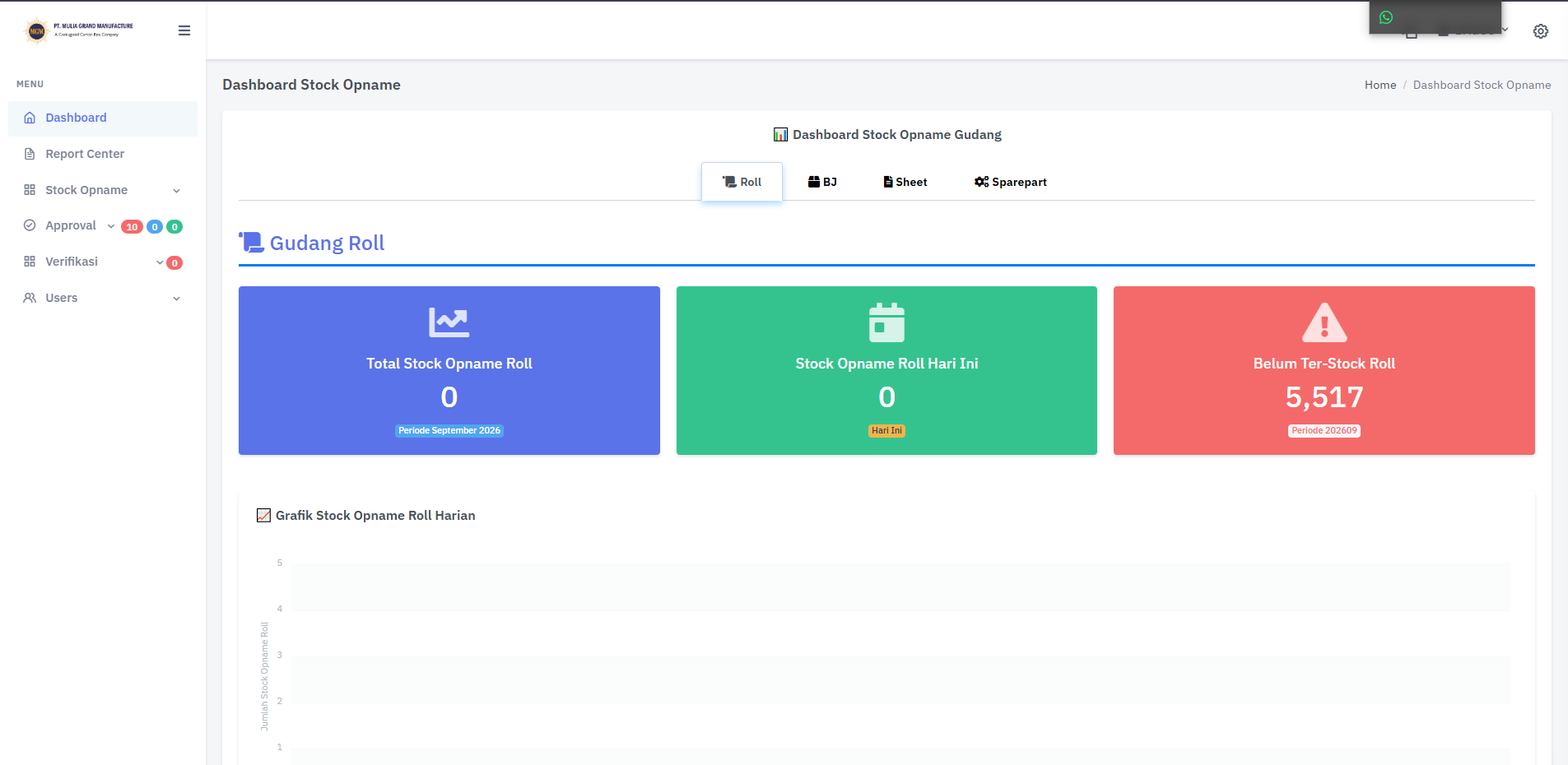Open the Stock Opname Roll Hari Ini card
1568x765 pixels.
pos(886,370)
